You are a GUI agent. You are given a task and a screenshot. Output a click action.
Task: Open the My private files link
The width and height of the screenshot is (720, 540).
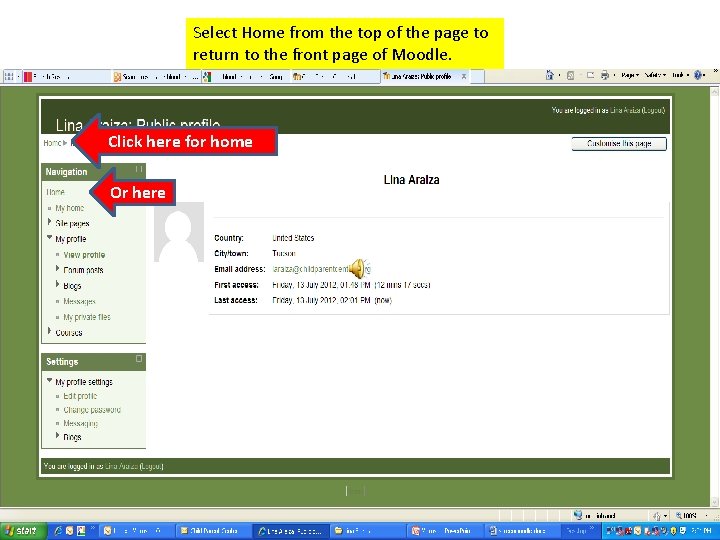[x=87, y=317]
